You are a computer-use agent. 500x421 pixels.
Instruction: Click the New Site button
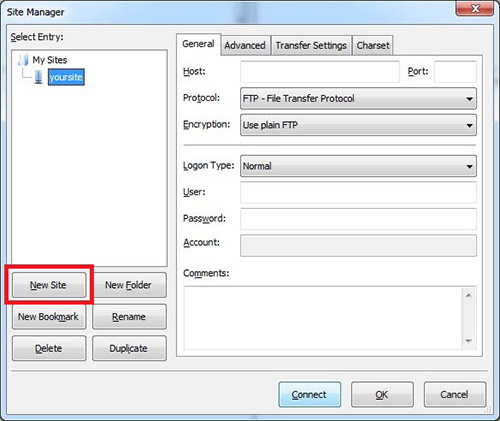pos(49,285)
